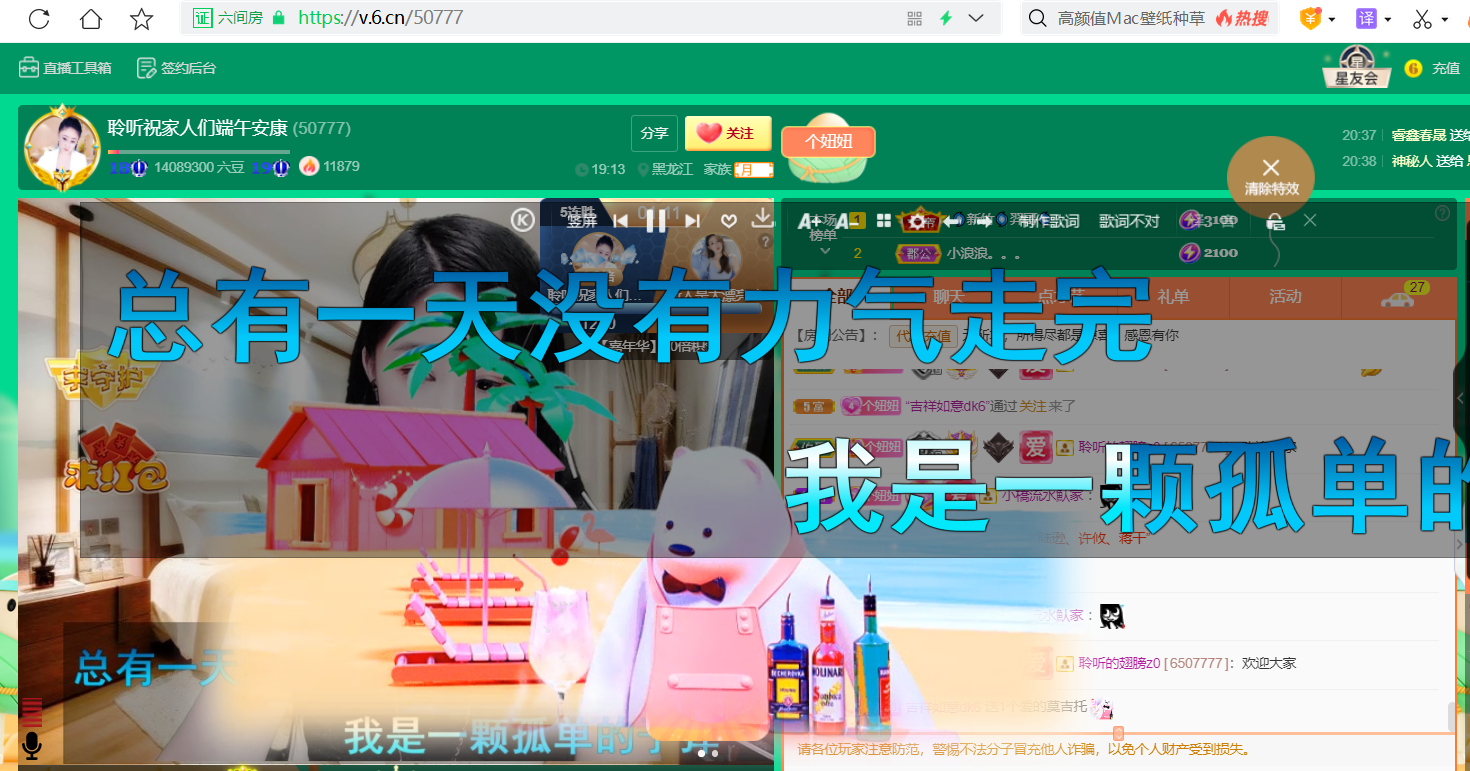Expand the ranking list down chevron
1470x771 pixels.
click(x=825, y=251)
